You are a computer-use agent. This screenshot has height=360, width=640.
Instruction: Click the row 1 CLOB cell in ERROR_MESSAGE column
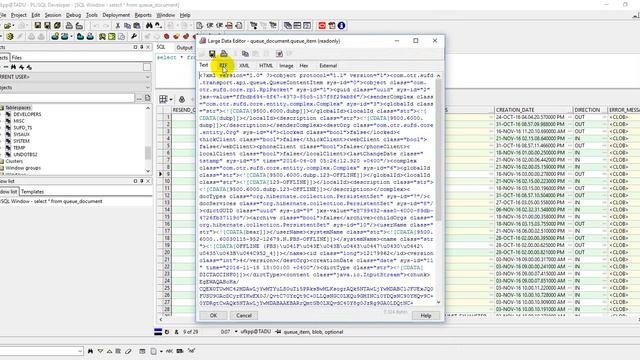(624, 117)
